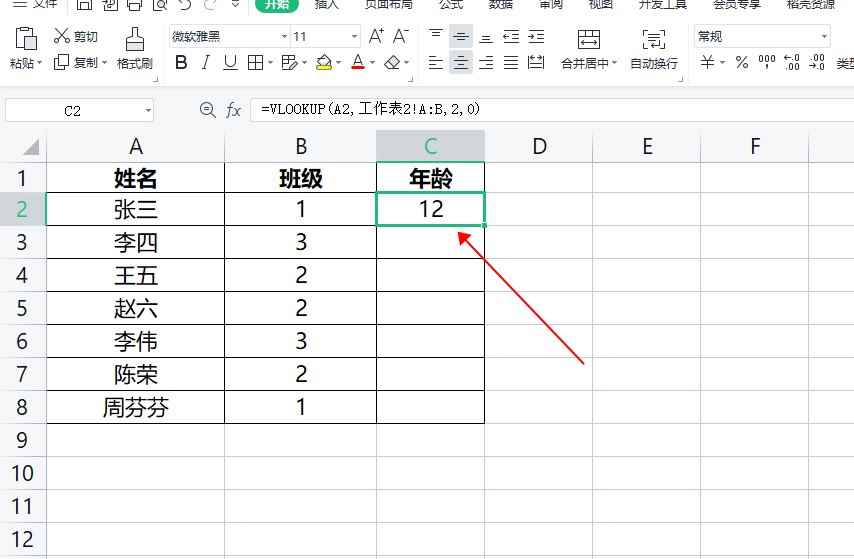Click the fx insert function icon
The image size is (854, 559).
pyautogui.click(x=233, y=111)
